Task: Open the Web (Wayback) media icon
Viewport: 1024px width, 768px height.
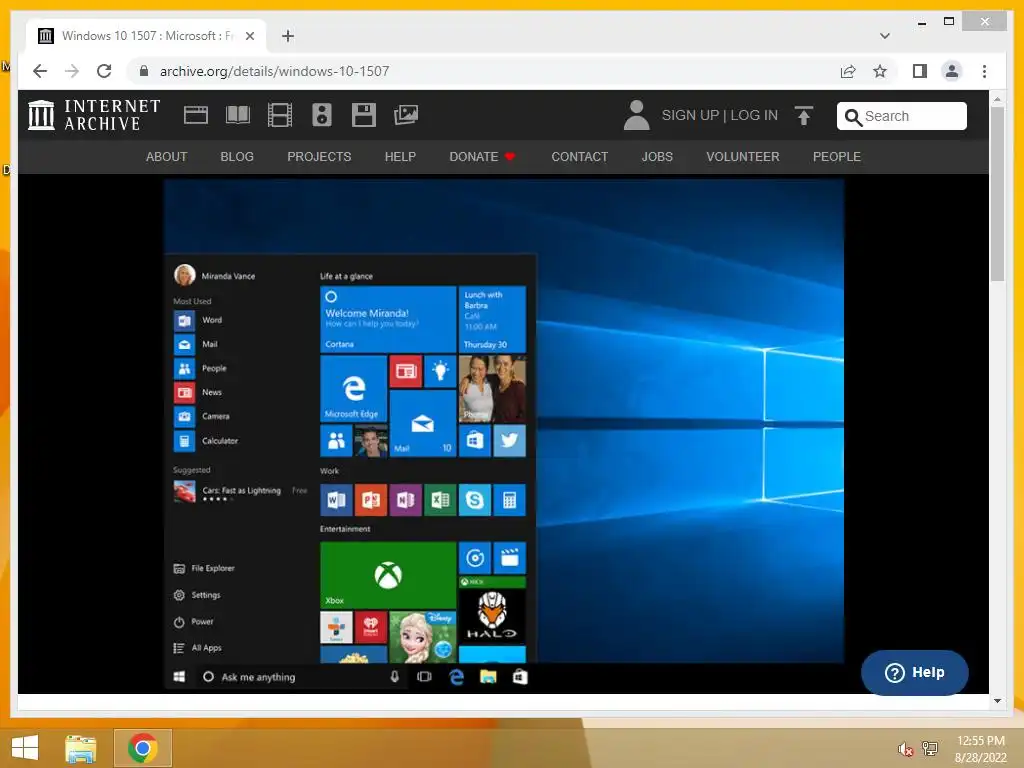Action: (195, 115)
